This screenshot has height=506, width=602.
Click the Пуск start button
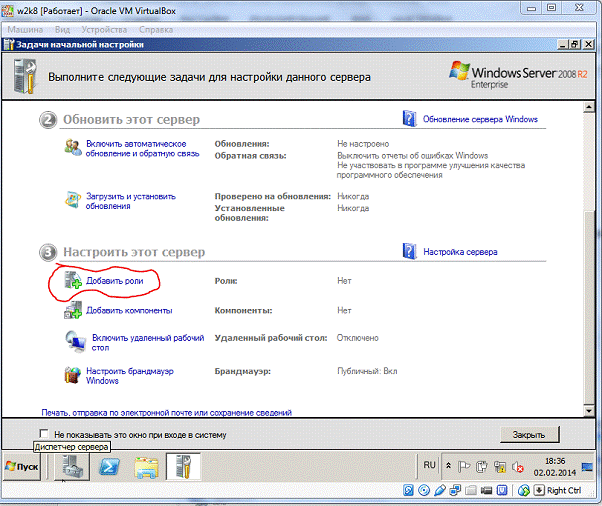tap(22, 467)
